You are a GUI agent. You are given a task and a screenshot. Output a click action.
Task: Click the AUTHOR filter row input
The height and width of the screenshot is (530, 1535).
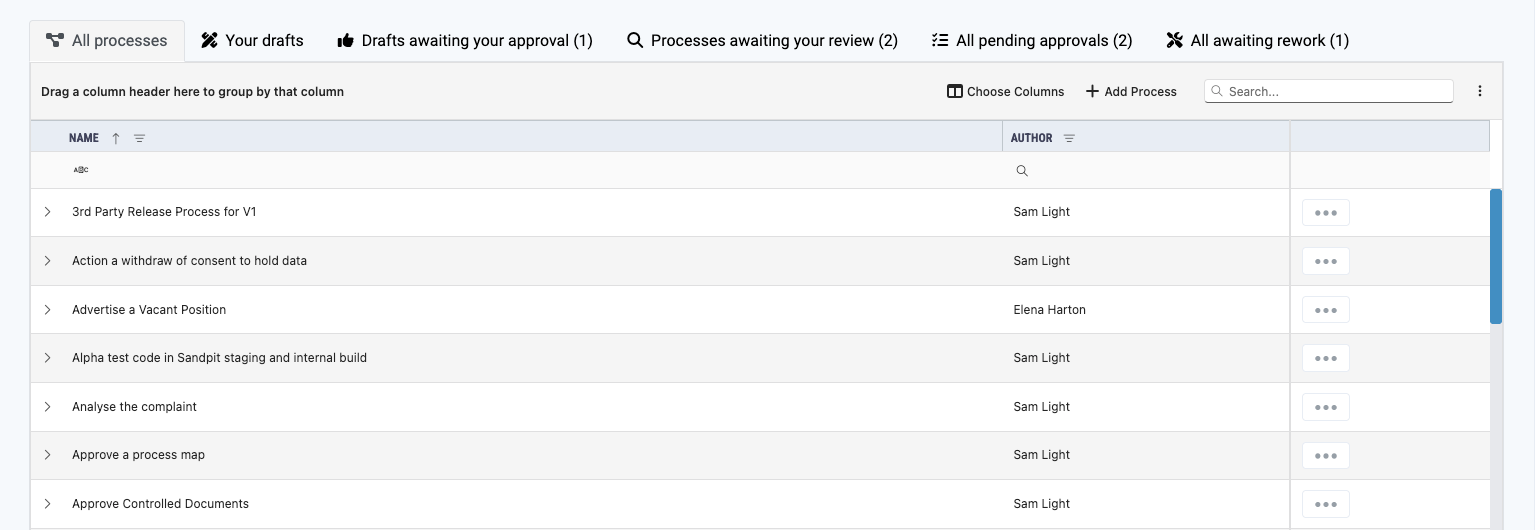coord(1158,171)
